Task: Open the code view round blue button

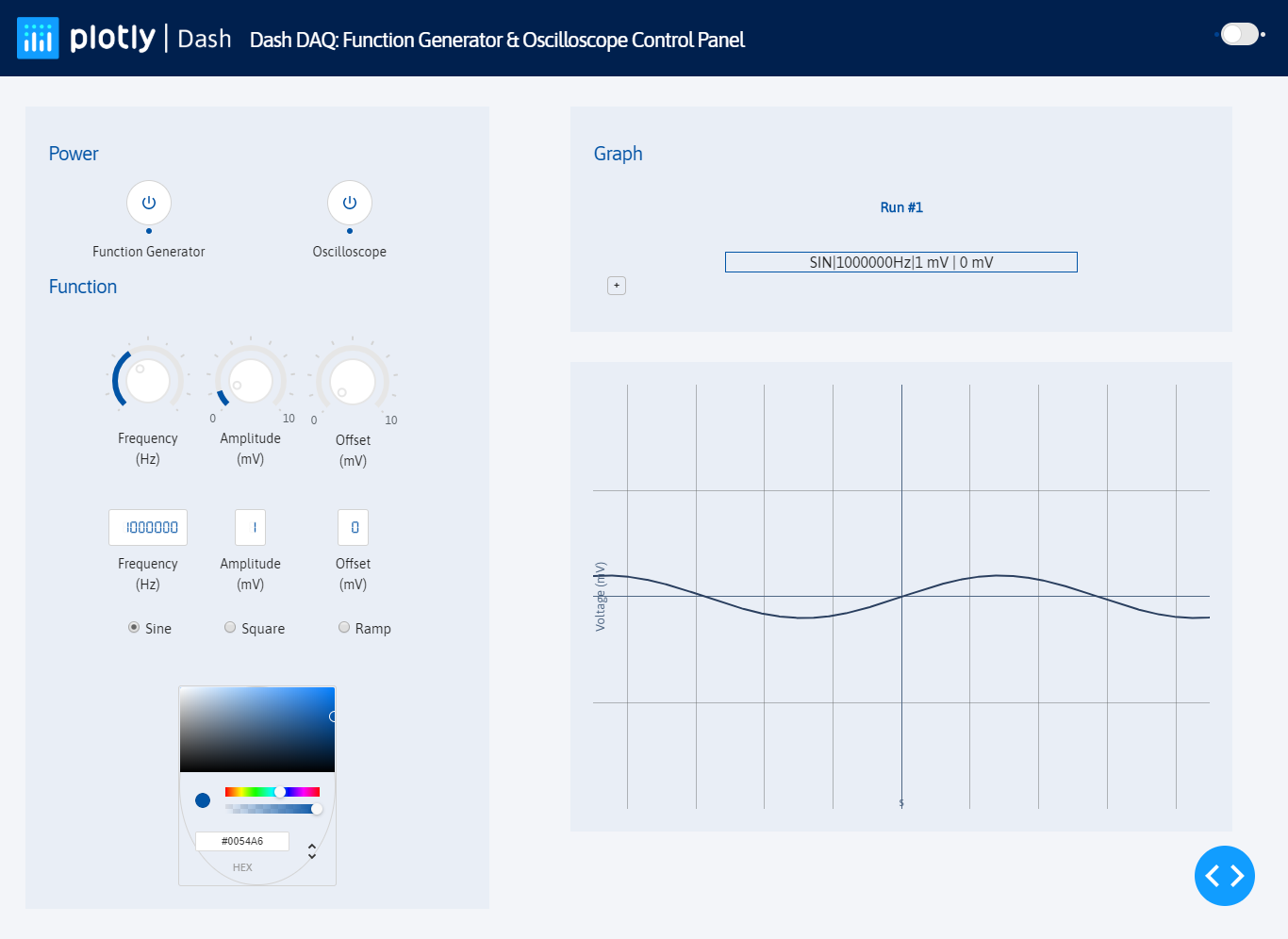Action: (x=1225, y=876)
